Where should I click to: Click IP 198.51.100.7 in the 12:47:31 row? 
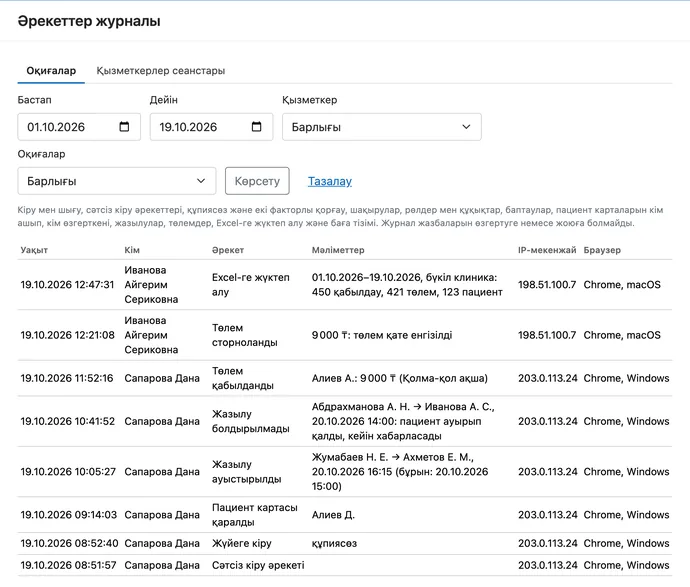(x=547, y=285)
